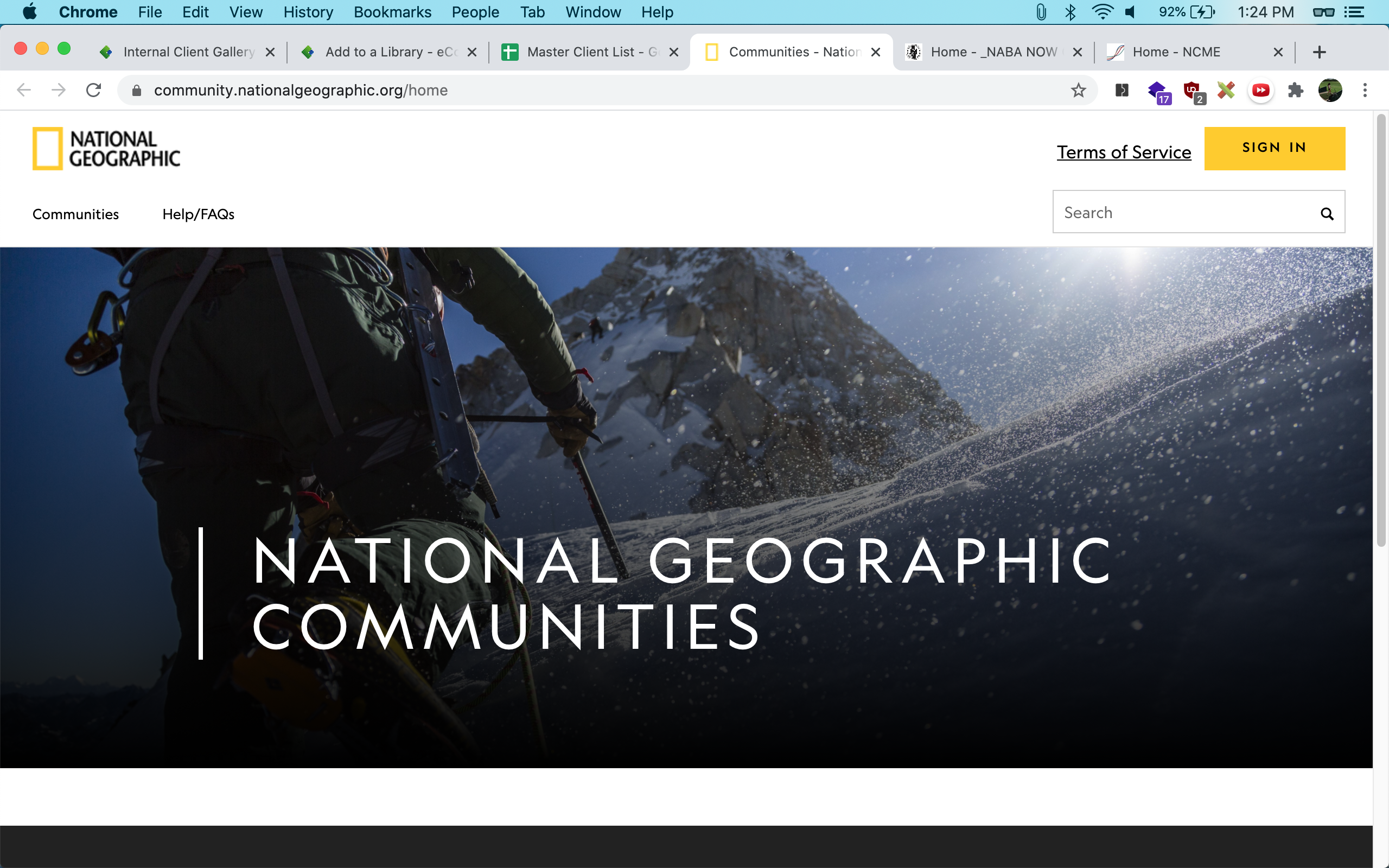Reload the current page

coord(93,90)
